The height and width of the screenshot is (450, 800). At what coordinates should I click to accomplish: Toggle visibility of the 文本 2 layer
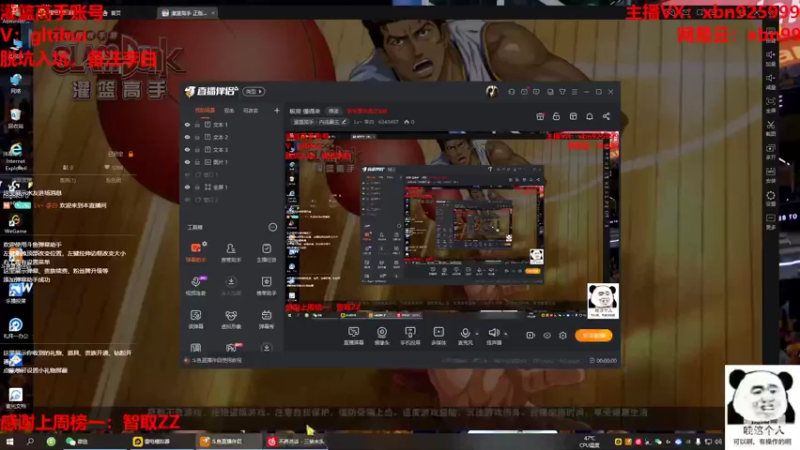[187, 137]
